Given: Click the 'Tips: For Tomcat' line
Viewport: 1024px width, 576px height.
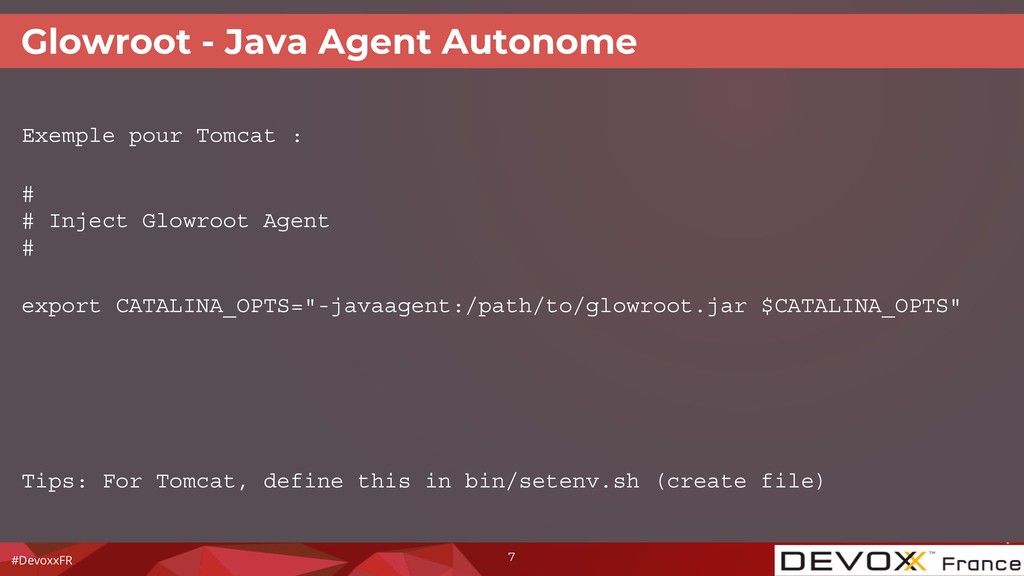Looking at the screenshot, I should pyautogui.click(x=423, y=481).
